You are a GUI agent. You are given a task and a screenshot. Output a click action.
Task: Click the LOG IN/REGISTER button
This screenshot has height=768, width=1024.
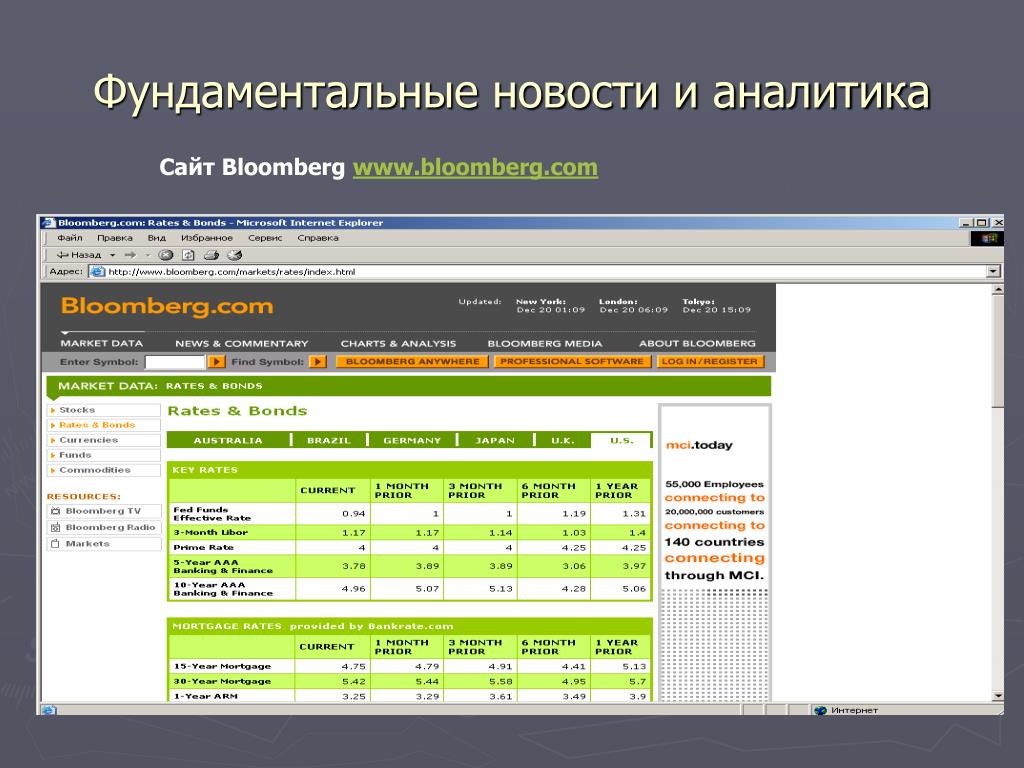click(x=709, y=361)
